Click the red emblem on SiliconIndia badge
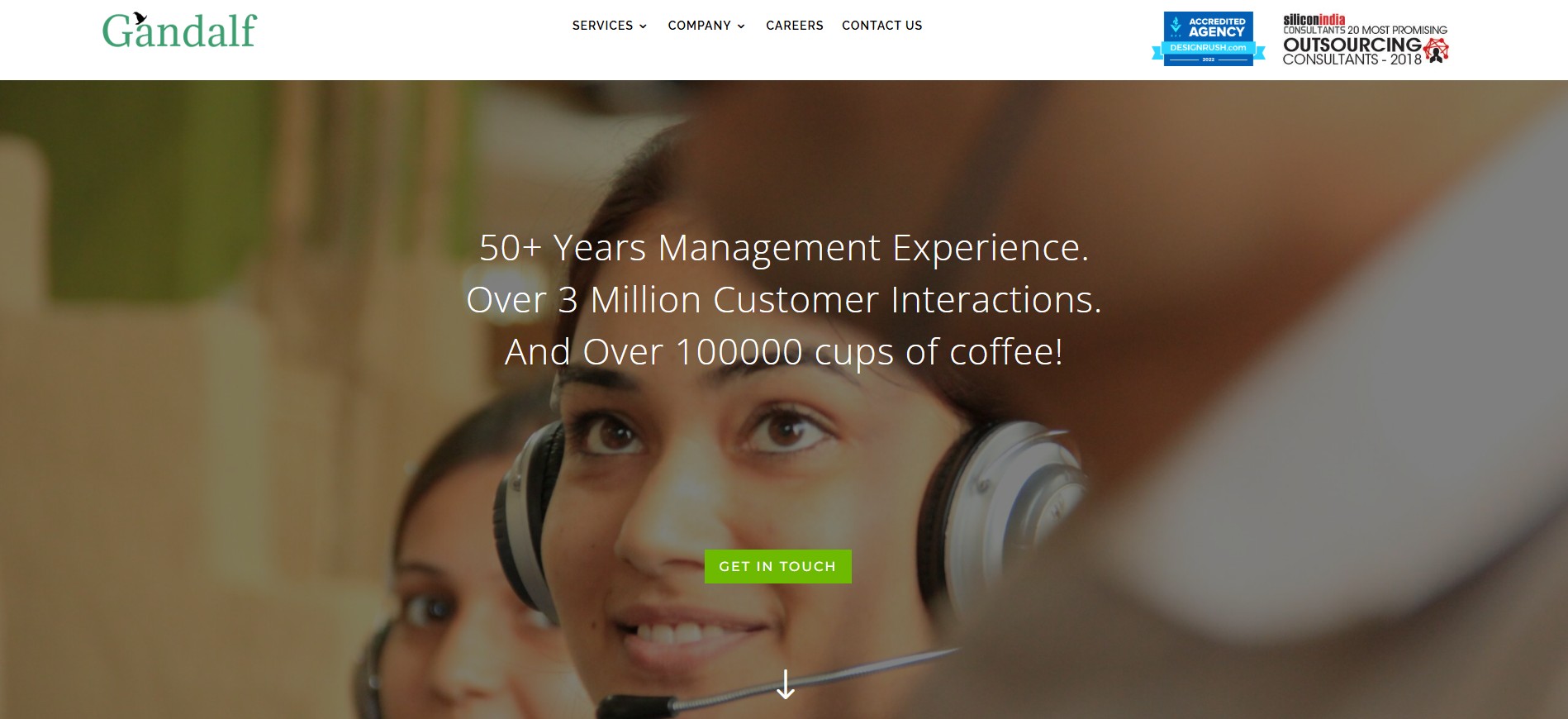 (1437, 50)
